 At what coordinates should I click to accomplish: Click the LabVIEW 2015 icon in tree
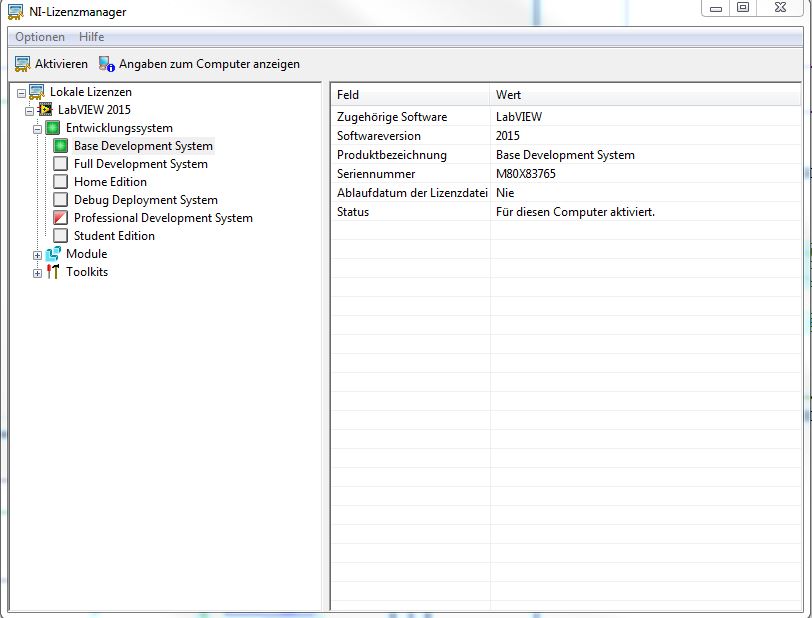[45, 110]
